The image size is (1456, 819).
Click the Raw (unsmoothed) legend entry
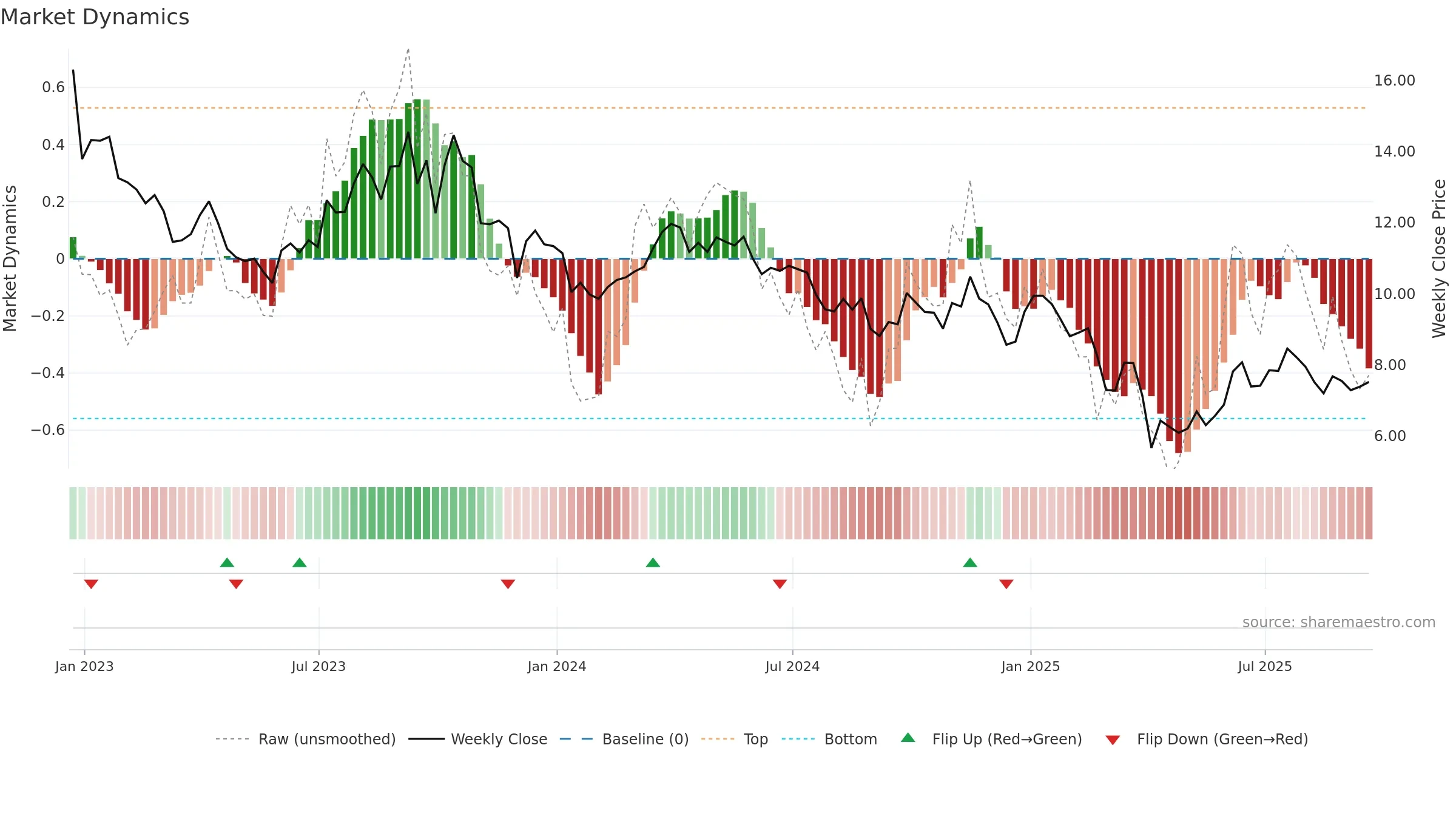tap(306, 739)
